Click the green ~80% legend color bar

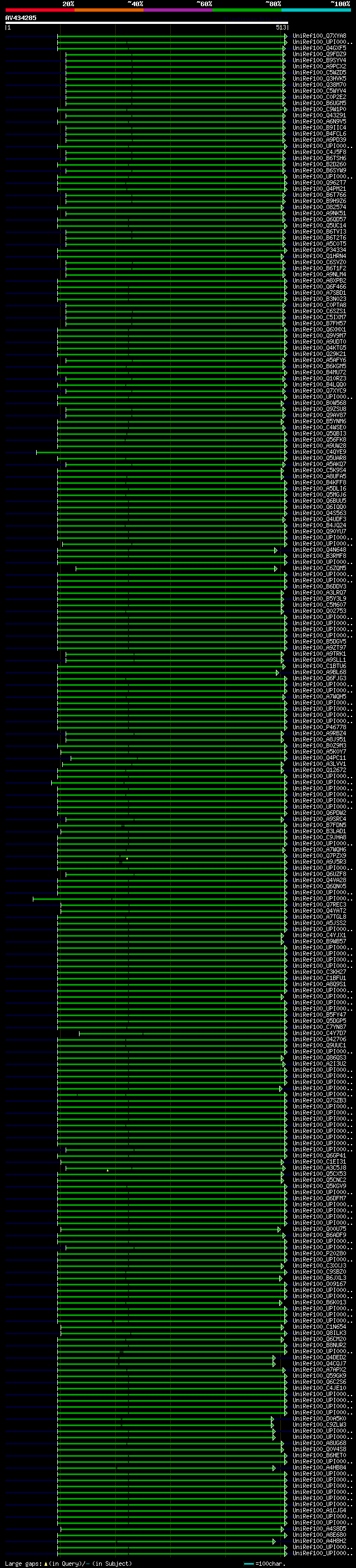coord(247,10)
